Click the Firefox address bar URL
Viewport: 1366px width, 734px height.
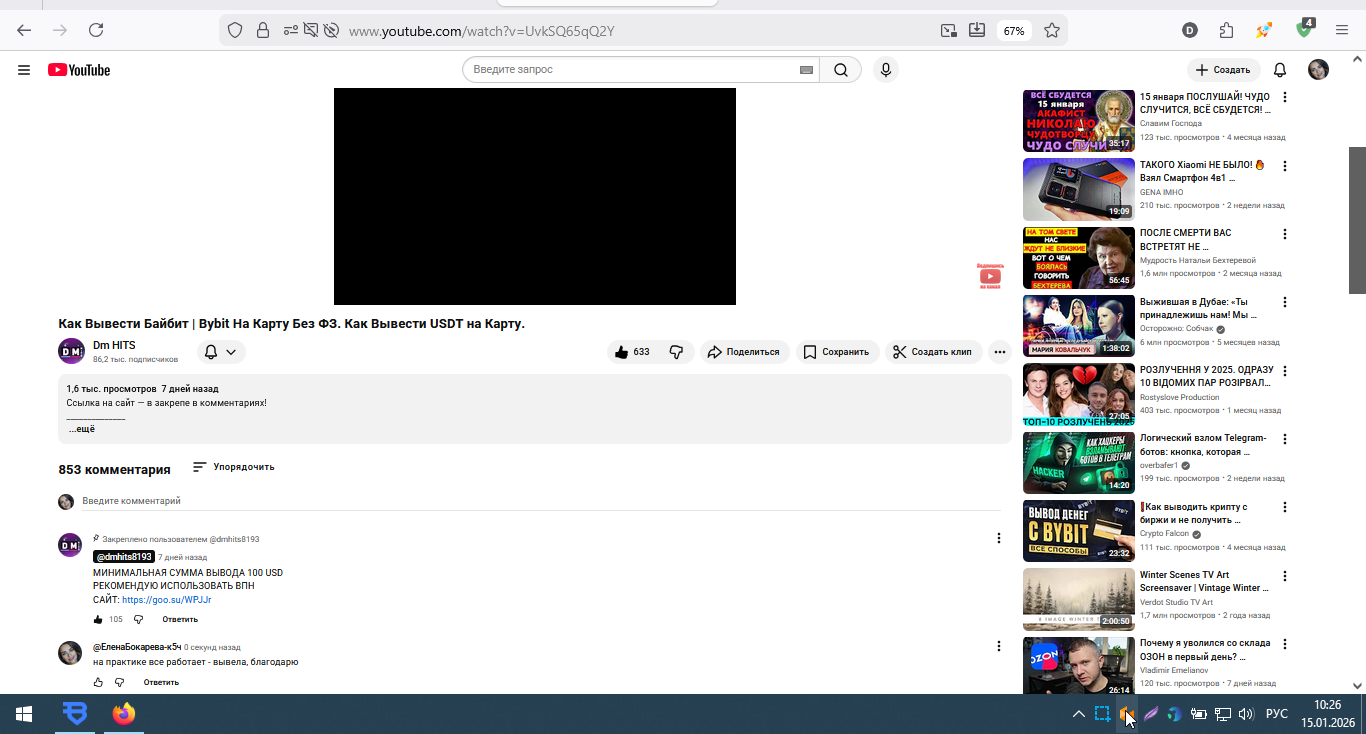(481, 31)
